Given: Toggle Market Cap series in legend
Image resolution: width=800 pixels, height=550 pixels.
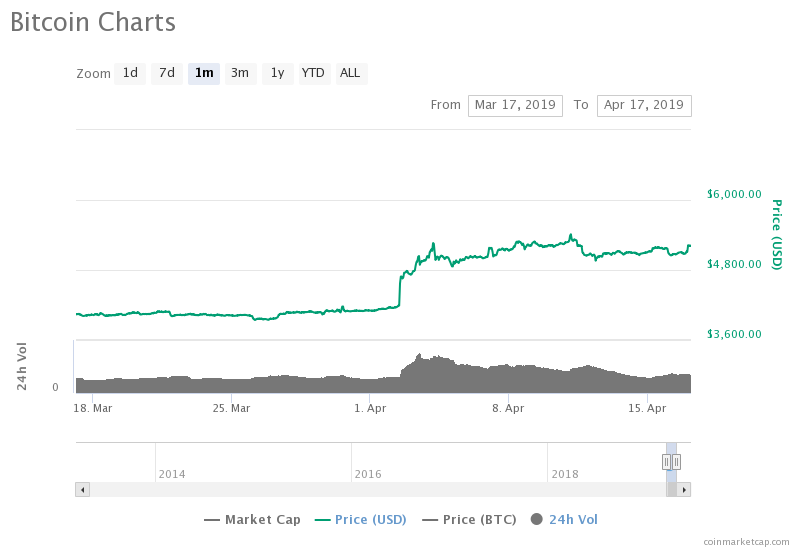Looking at the screenshot, I should [252, 520].
